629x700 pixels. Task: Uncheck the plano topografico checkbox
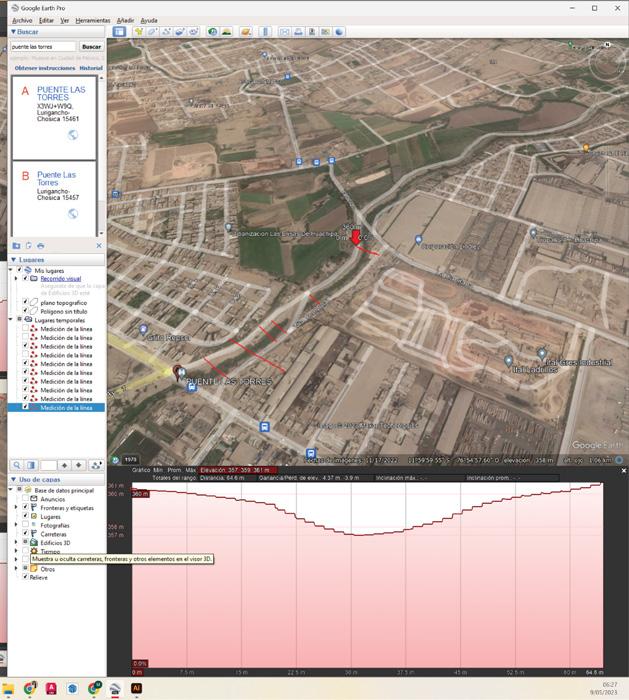coord(25,302)
